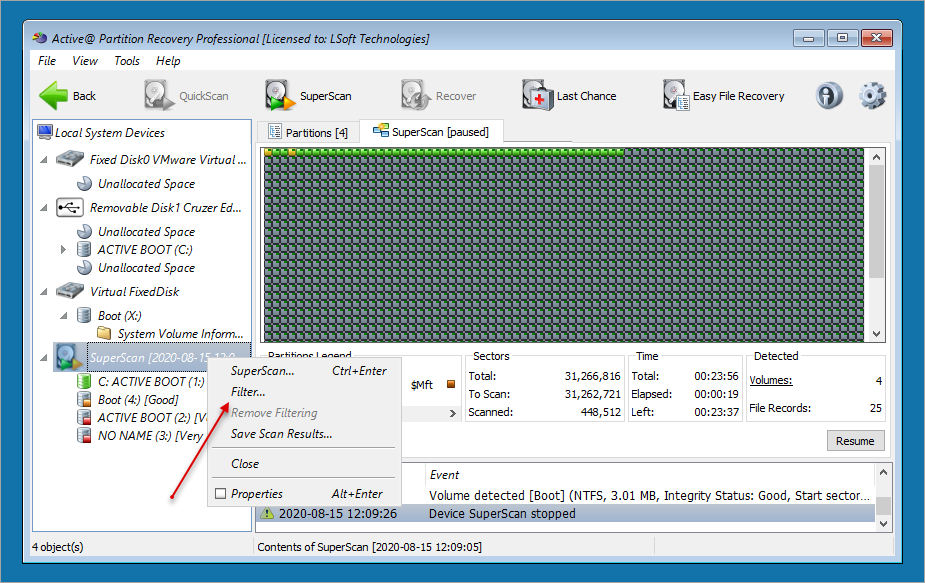This screenshot has width=925, height=583.
Task: Click the grayed QuickScan toolbar icon
Action: click(x=159, y=96)
